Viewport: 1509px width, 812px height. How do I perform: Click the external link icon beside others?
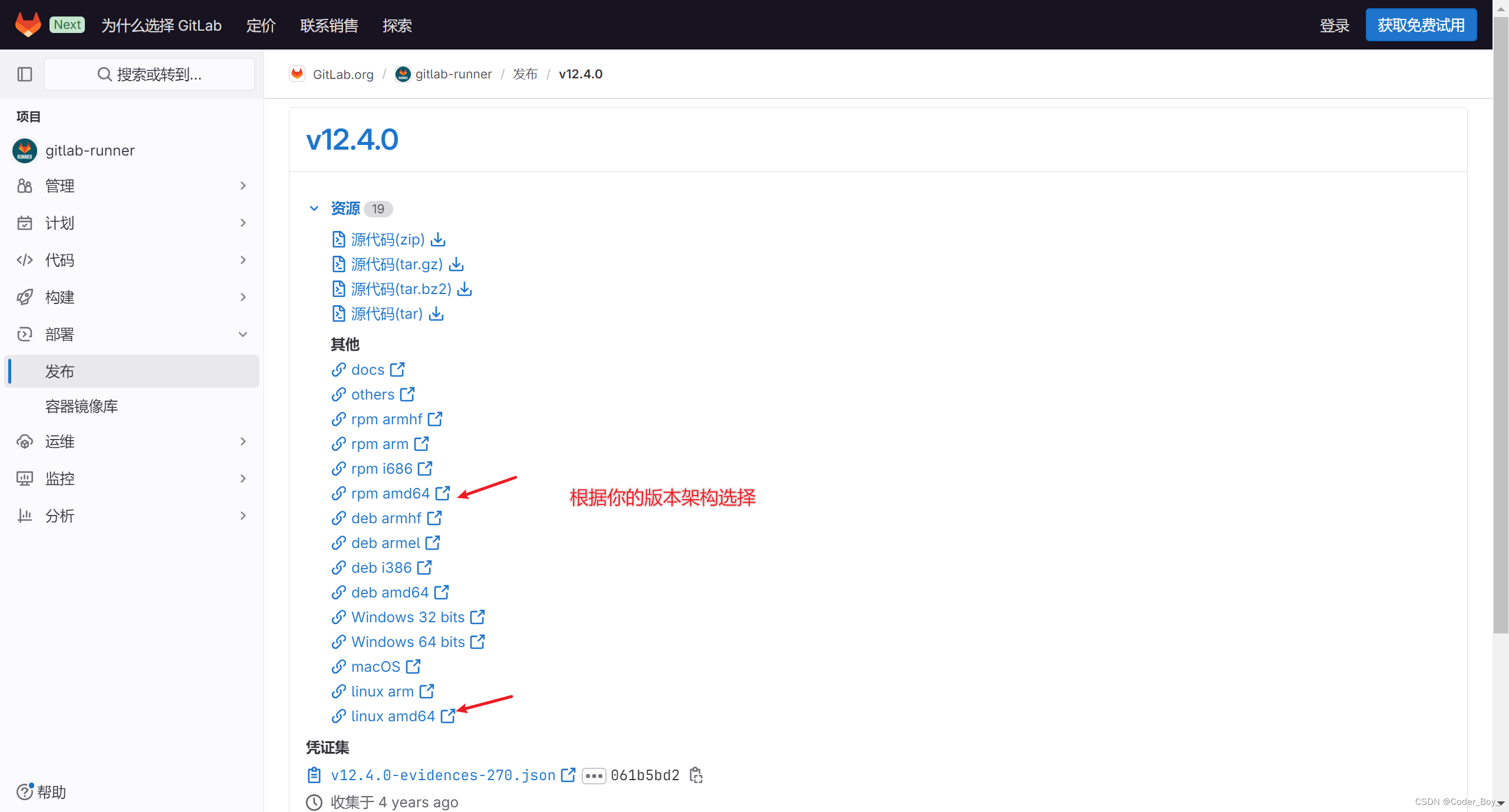tap(407, 394)
